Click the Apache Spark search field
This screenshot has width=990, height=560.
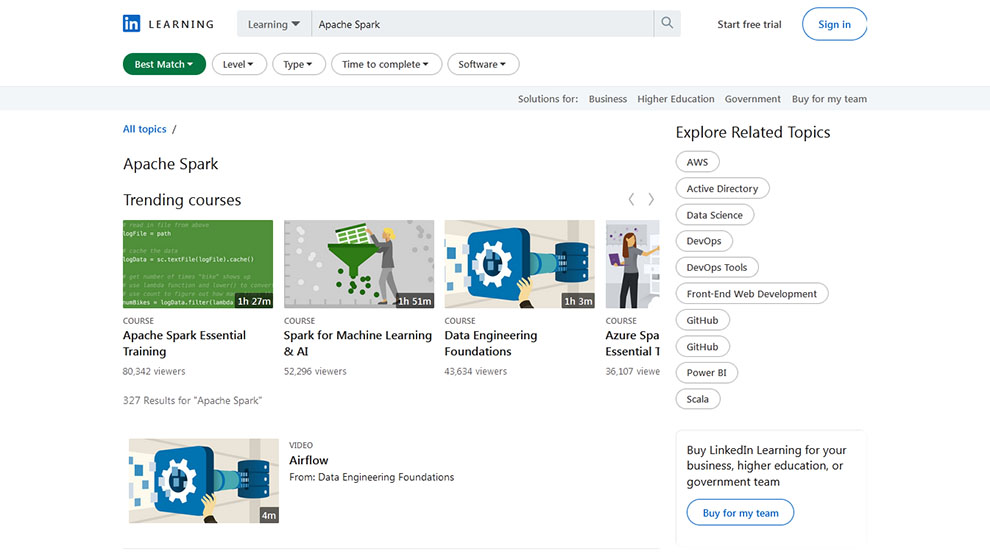tap(482, 24)
